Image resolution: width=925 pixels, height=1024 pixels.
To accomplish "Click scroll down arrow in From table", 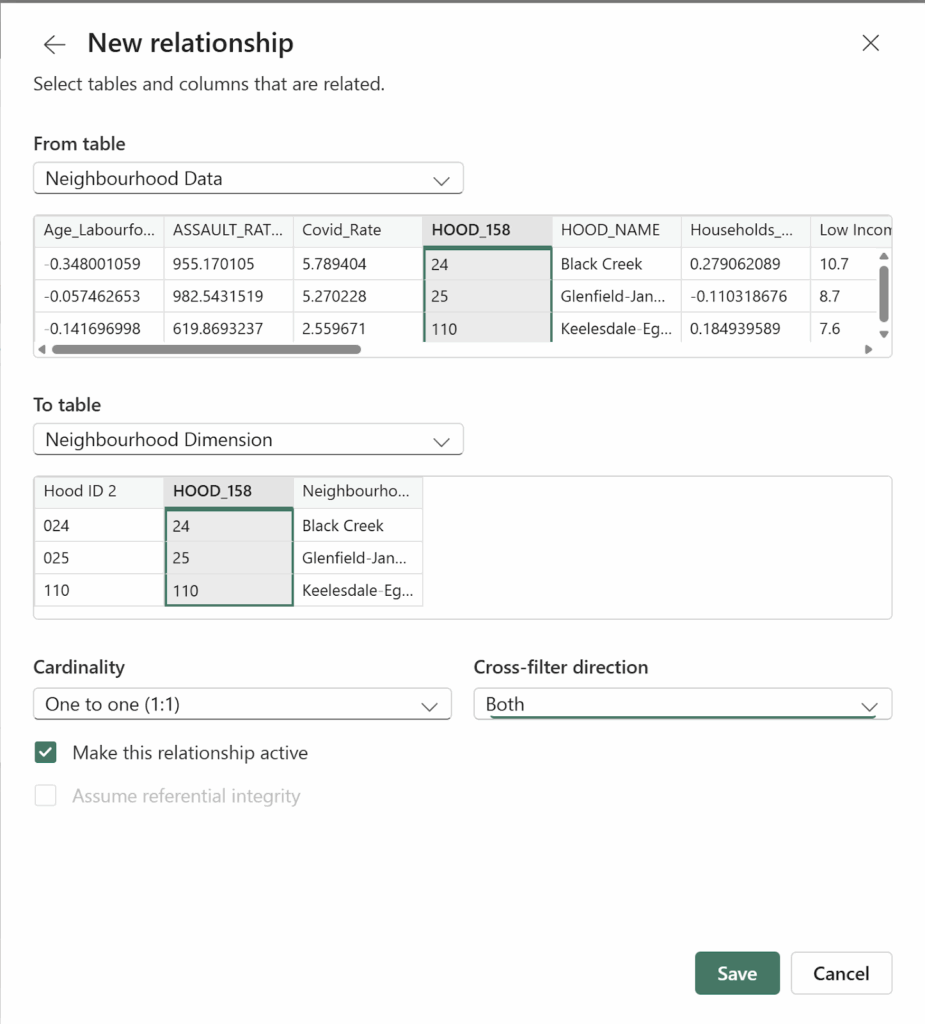I will click(x=882, y=334).
